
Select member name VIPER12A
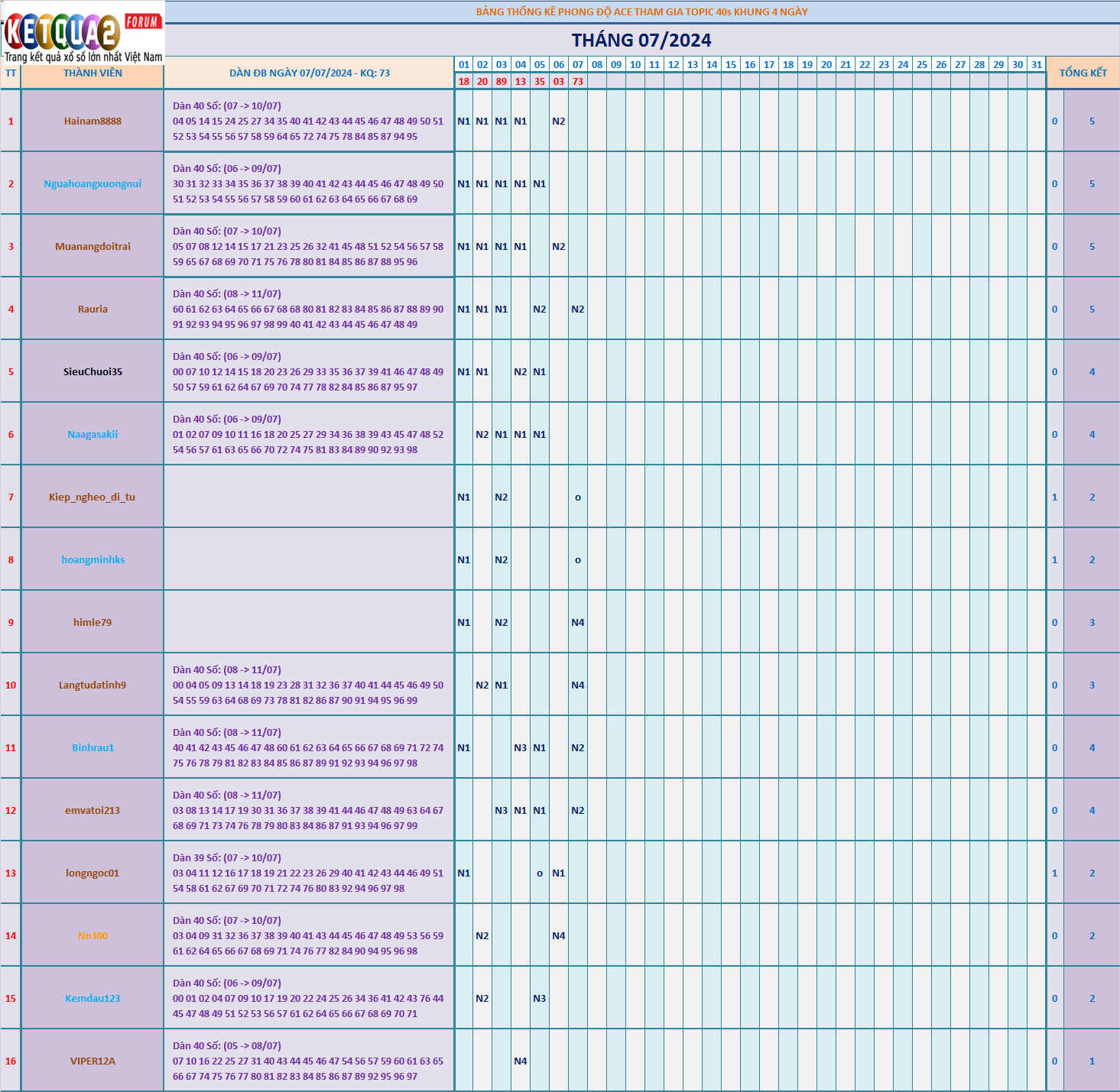(x=93, y=1061)
